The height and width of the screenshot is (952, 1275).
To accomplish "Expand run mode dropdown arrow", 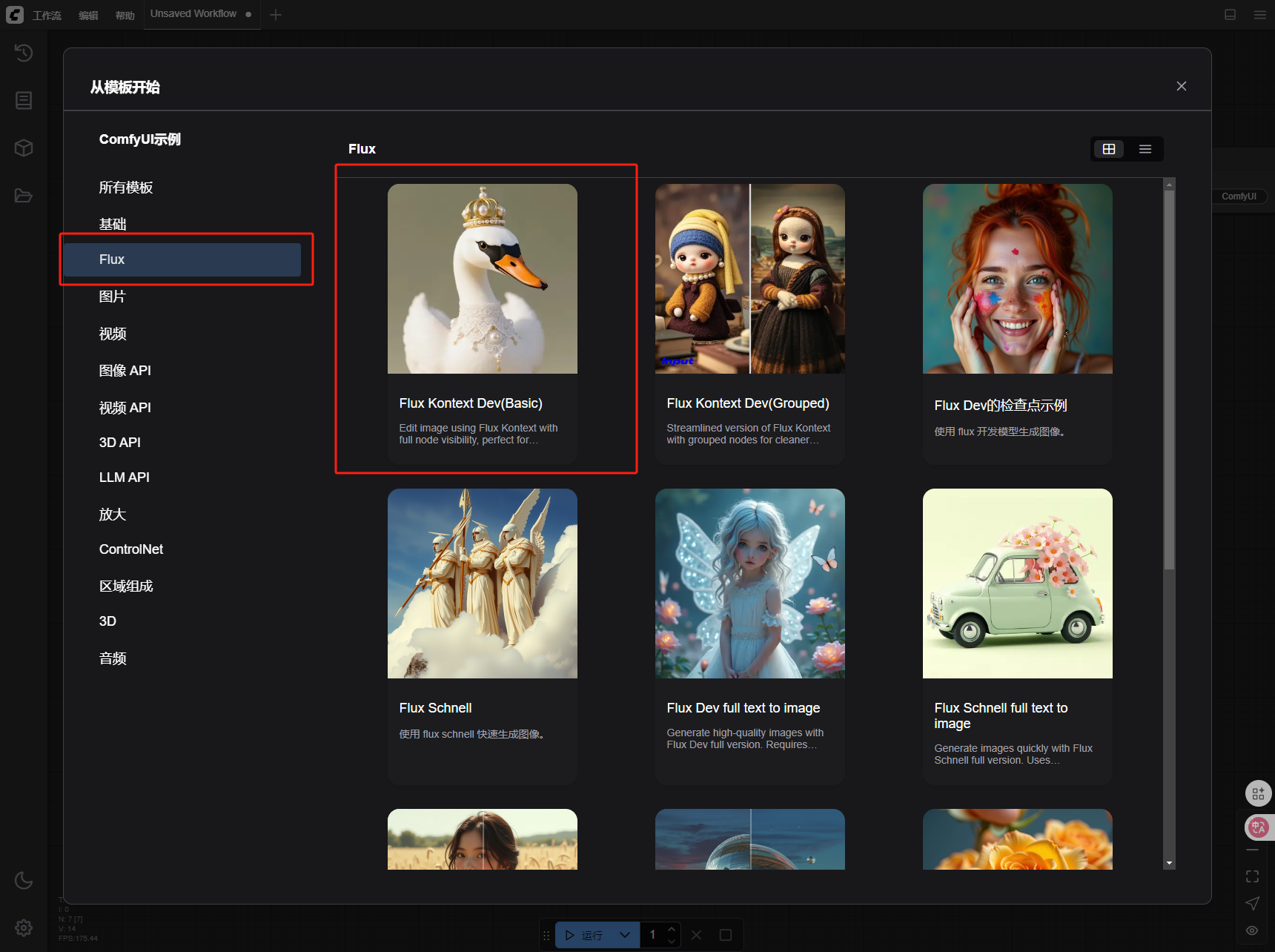I will click(625, 935).
